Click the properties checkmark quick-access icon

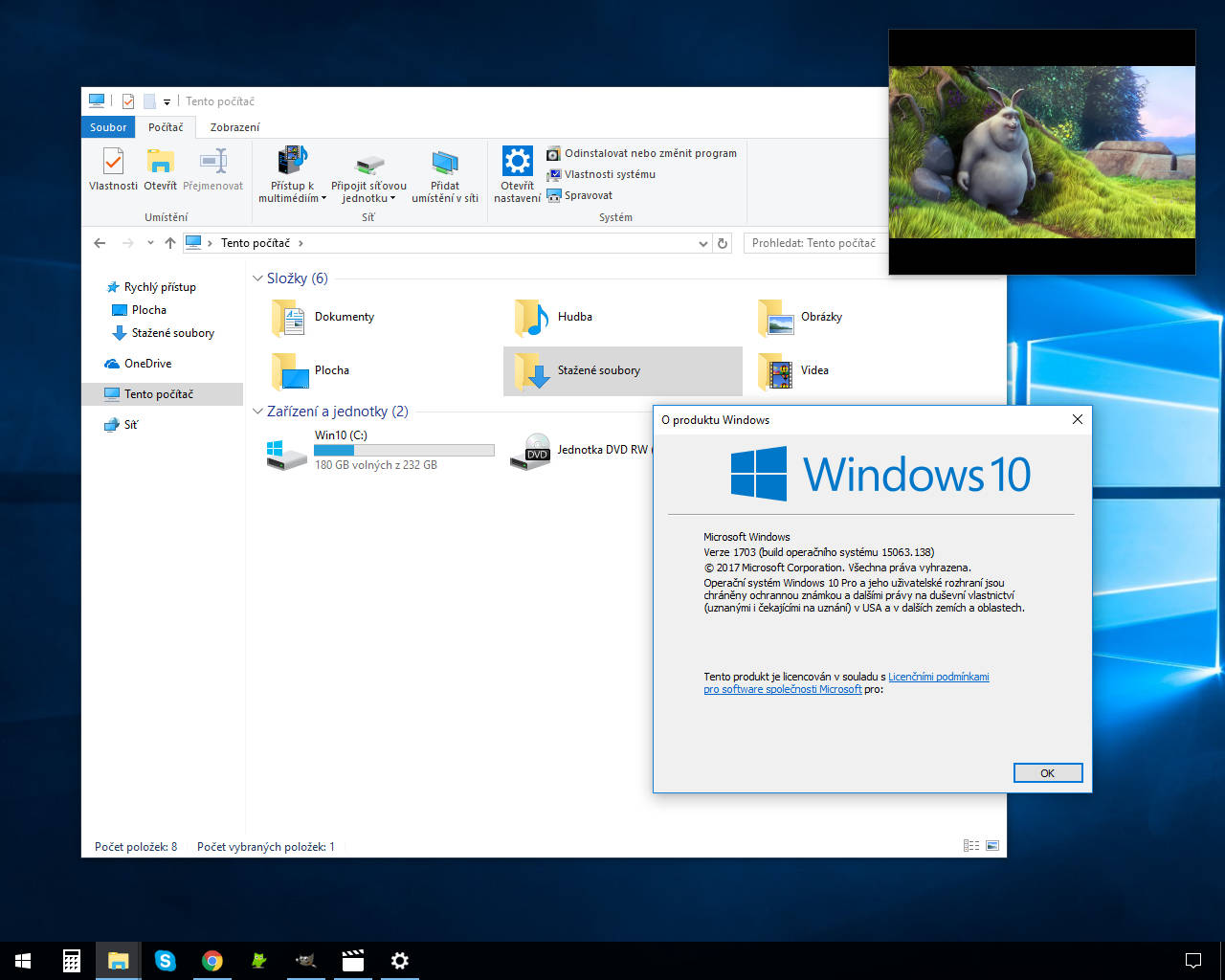point(128,101)
